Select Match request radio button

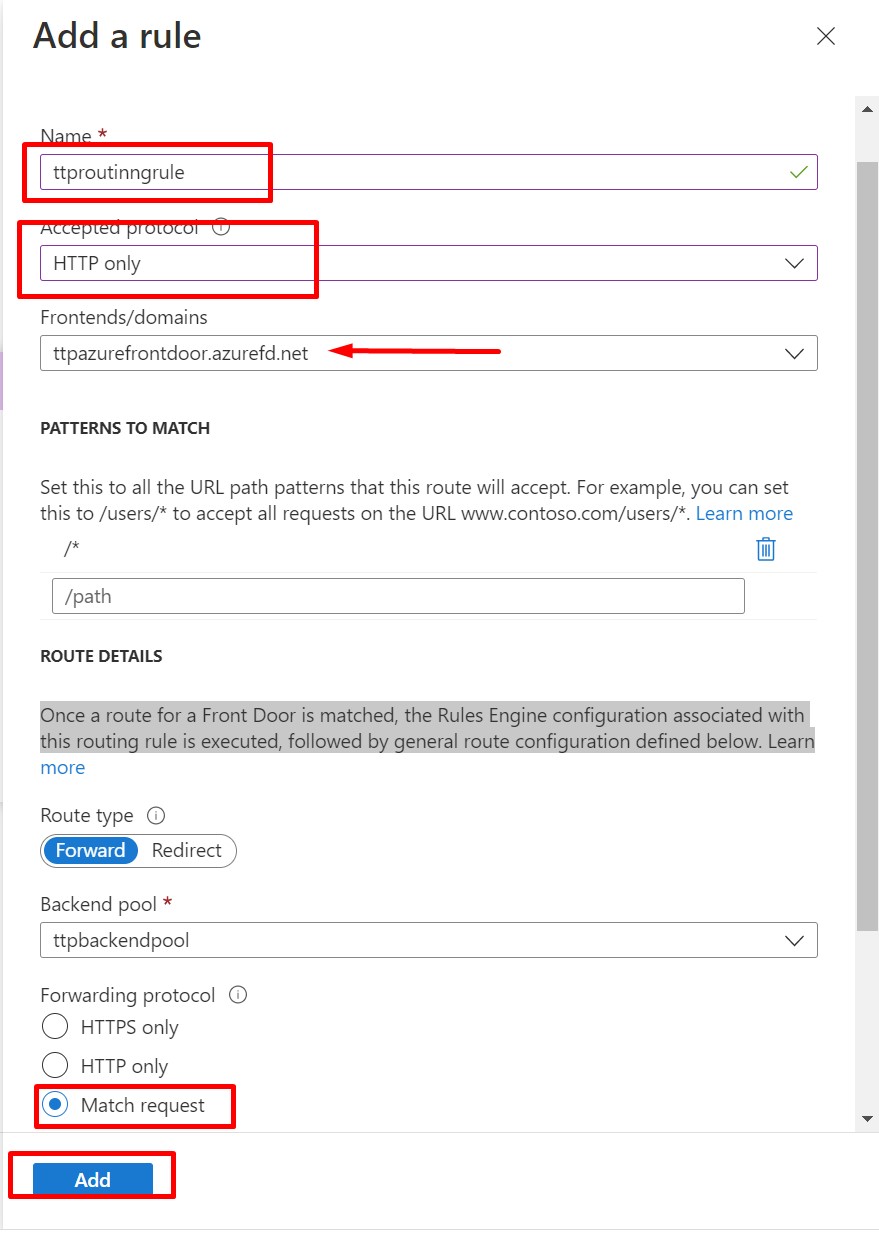click(x=55, y=1105)
